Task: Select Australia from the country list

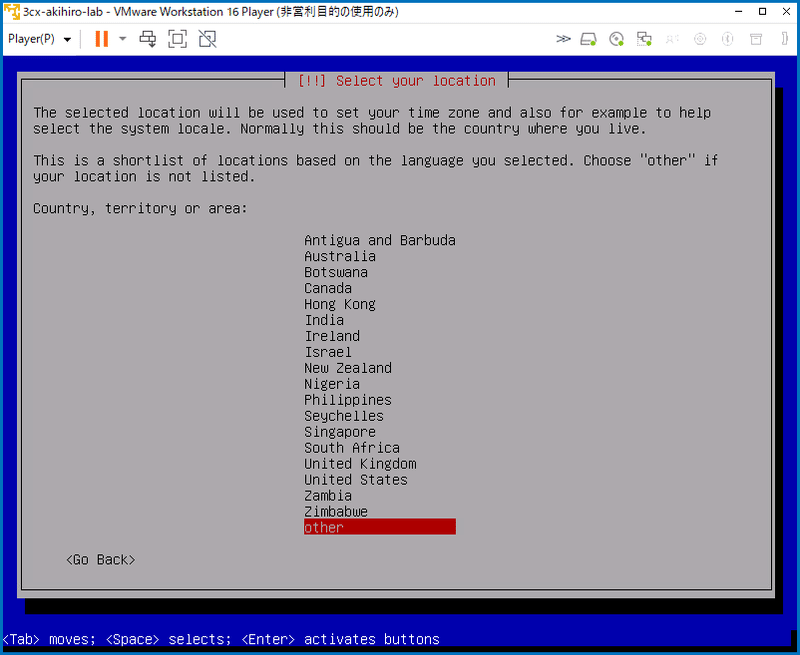Action: click(x=380, y=256)
